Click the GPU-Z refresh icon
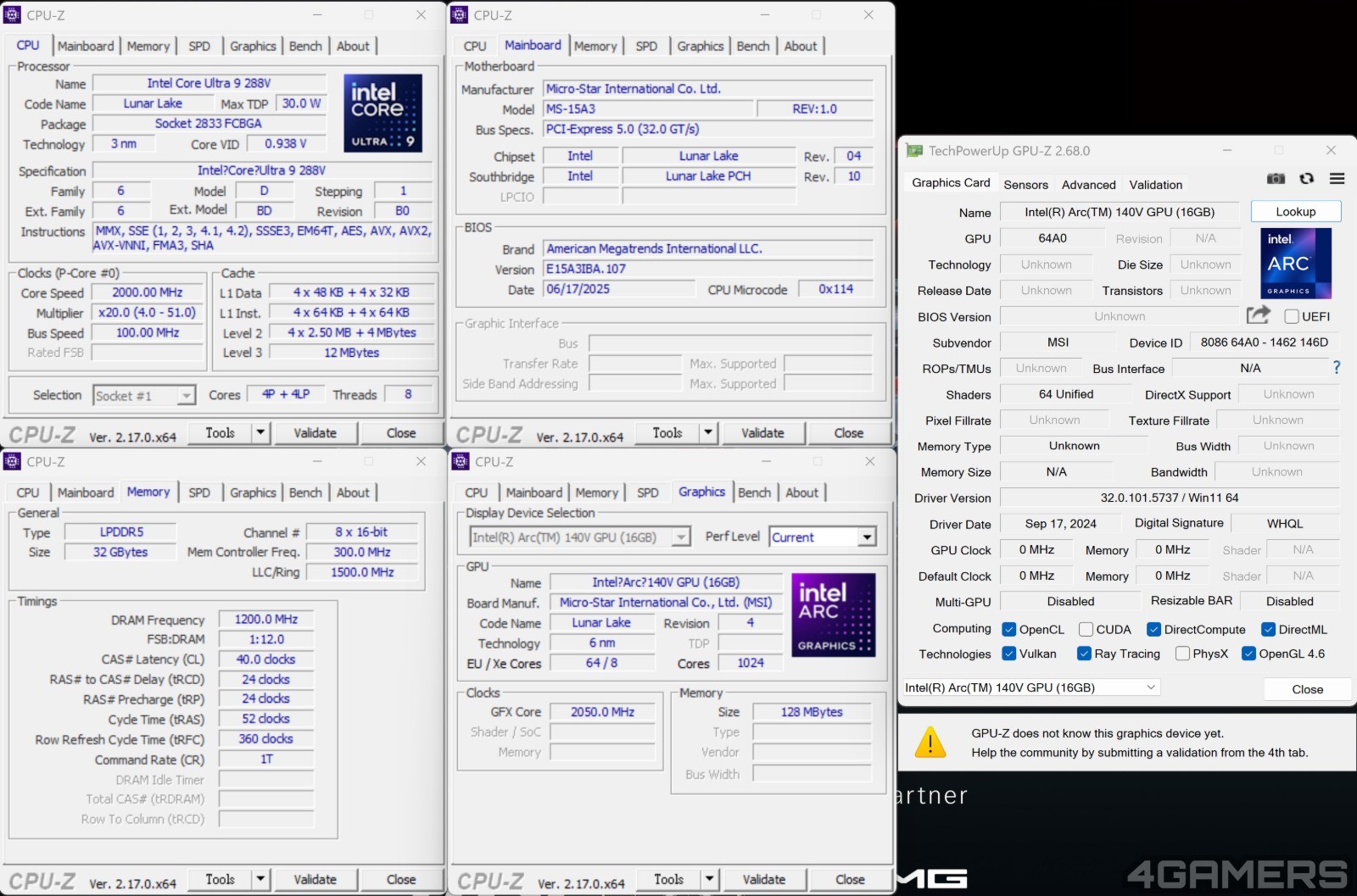Viewport: 1357px width, 896px height. click(1306, 179)
